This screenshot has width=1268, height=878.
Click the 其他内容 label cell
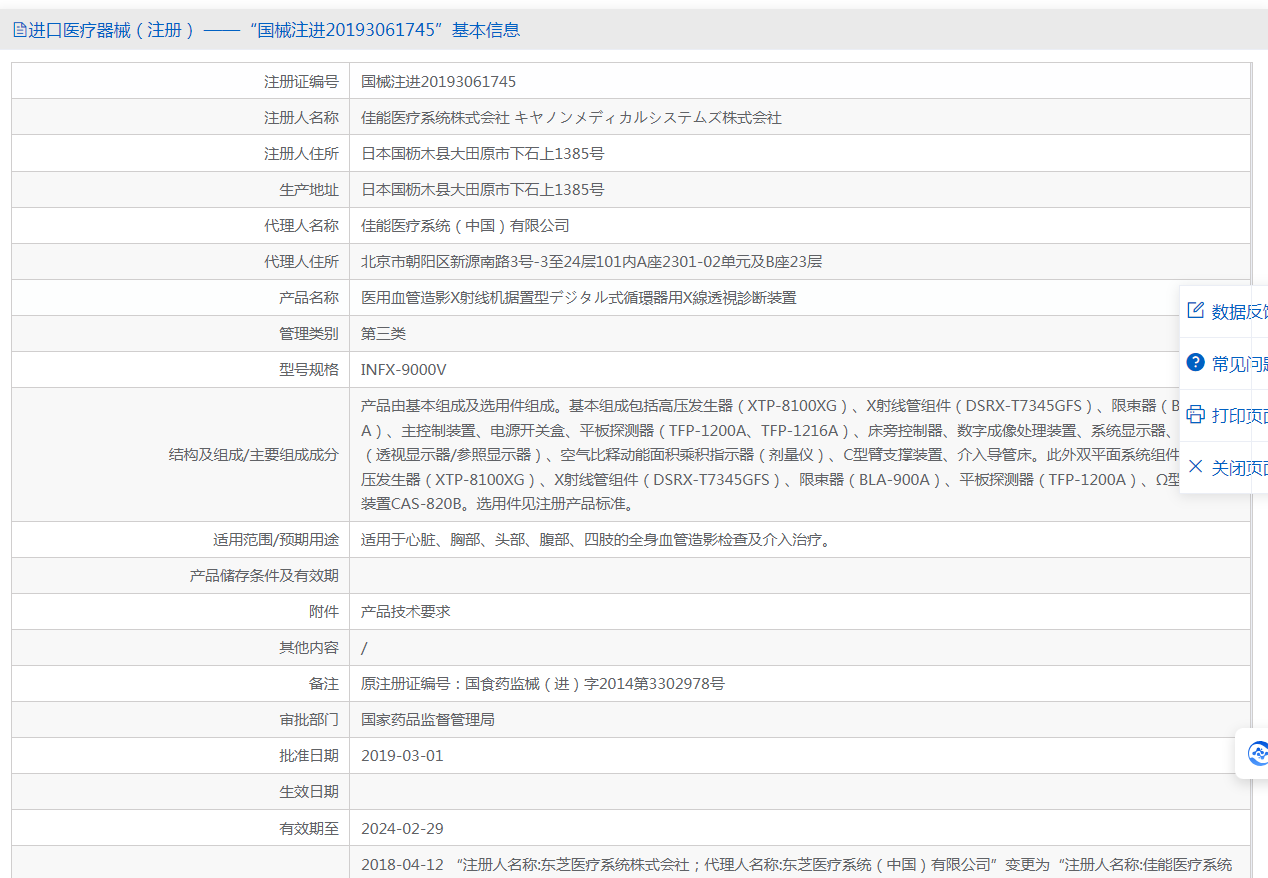point(180,647)
